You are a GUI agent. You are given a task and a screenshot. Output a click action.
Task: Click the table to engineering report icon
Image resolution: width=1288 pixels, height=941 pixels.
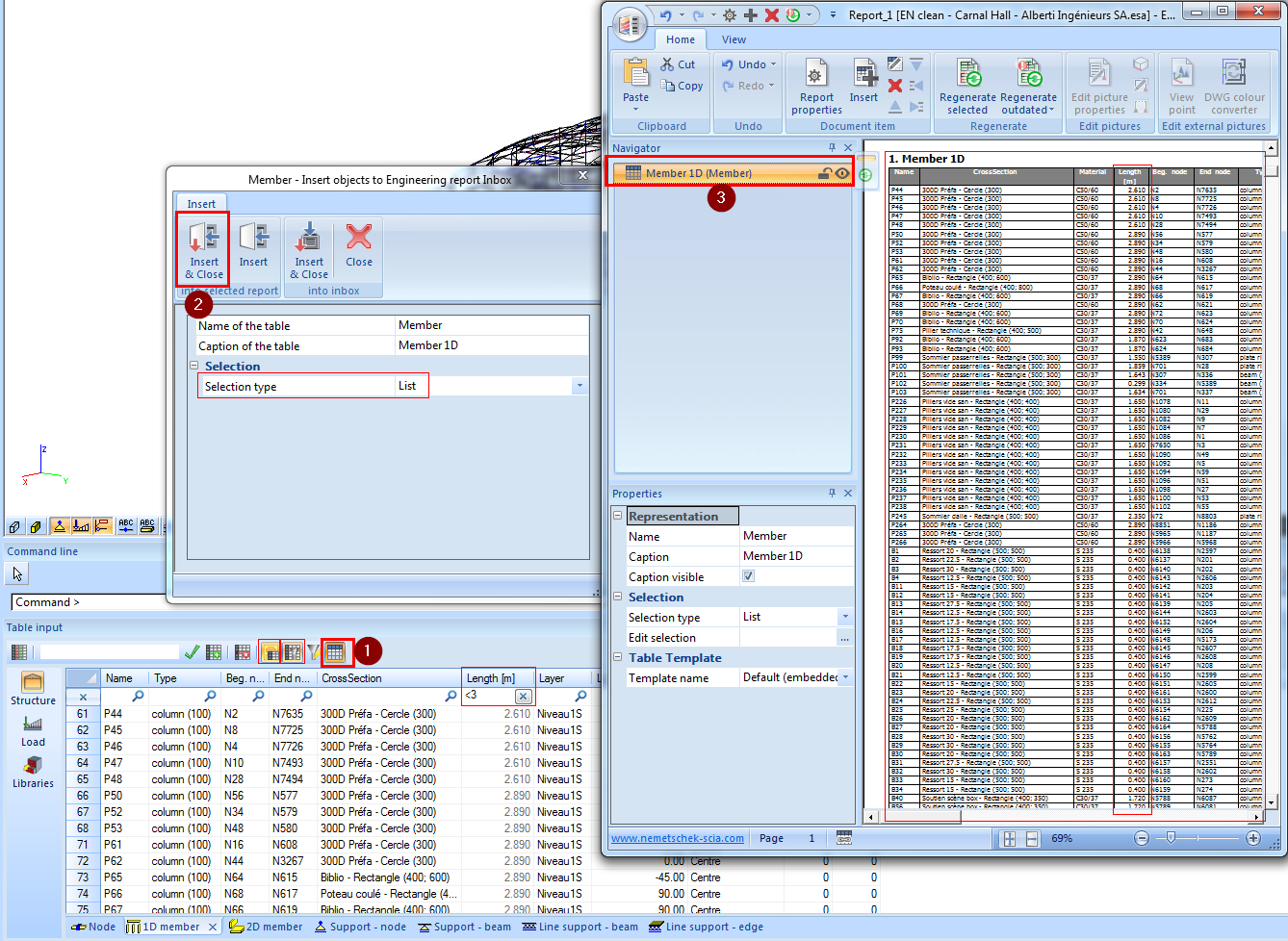[334, 652]
